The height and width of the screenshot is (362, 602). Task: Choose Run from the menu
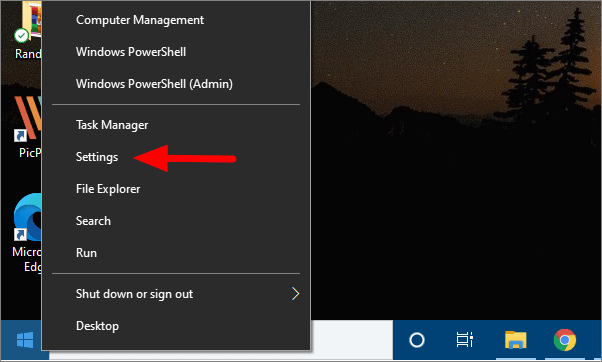pyautogui.click(x=175, y=253)
